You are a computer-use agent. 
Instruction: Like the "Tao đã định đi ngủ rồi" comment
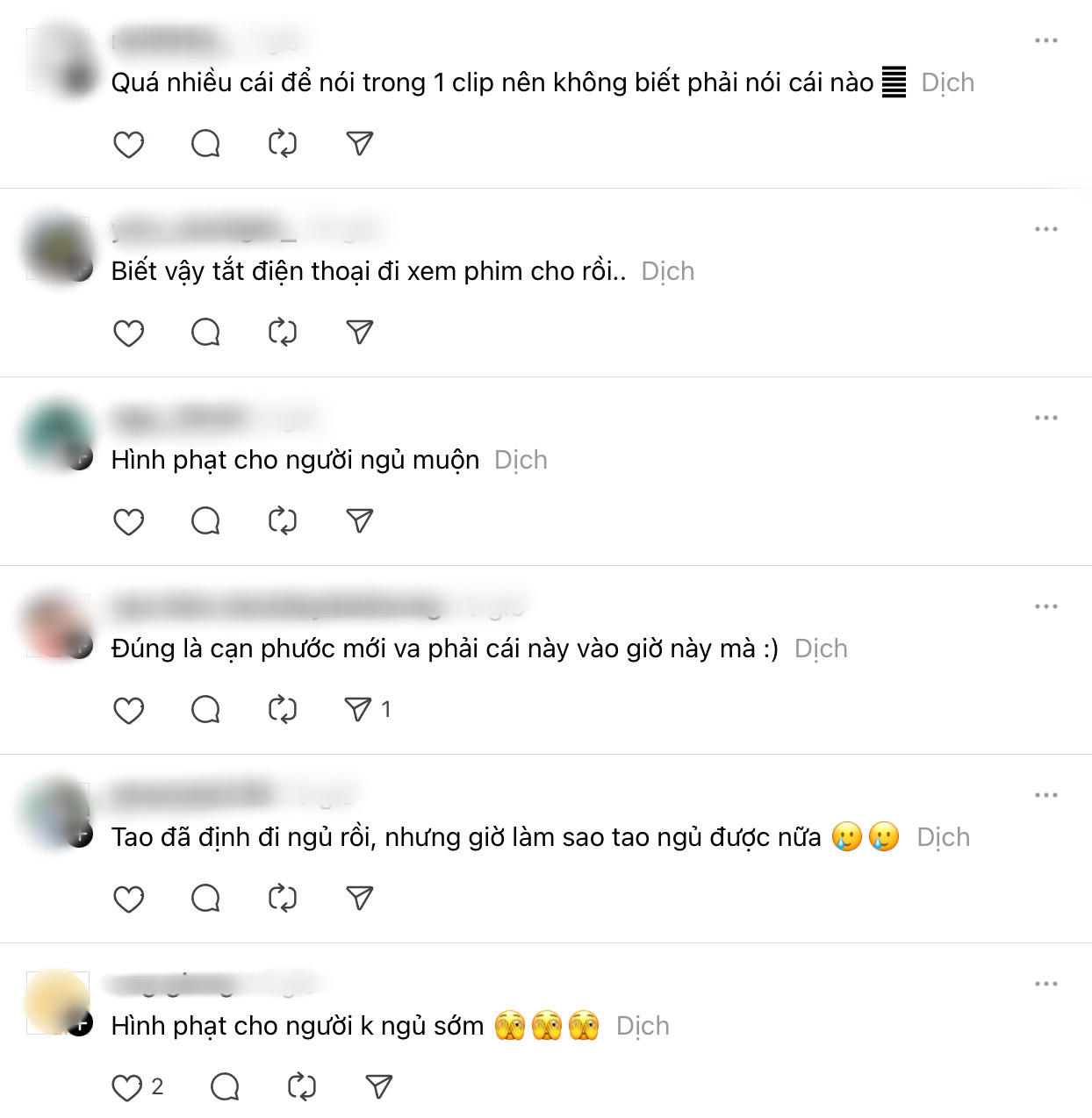click(129, 899)
